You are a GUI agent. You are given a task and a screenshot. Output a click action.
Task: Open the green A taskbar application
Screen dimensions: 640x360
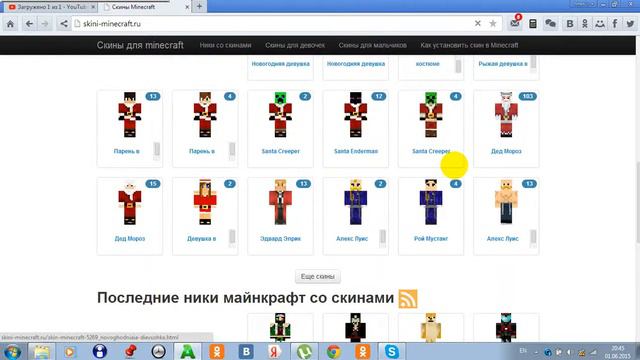187,351
